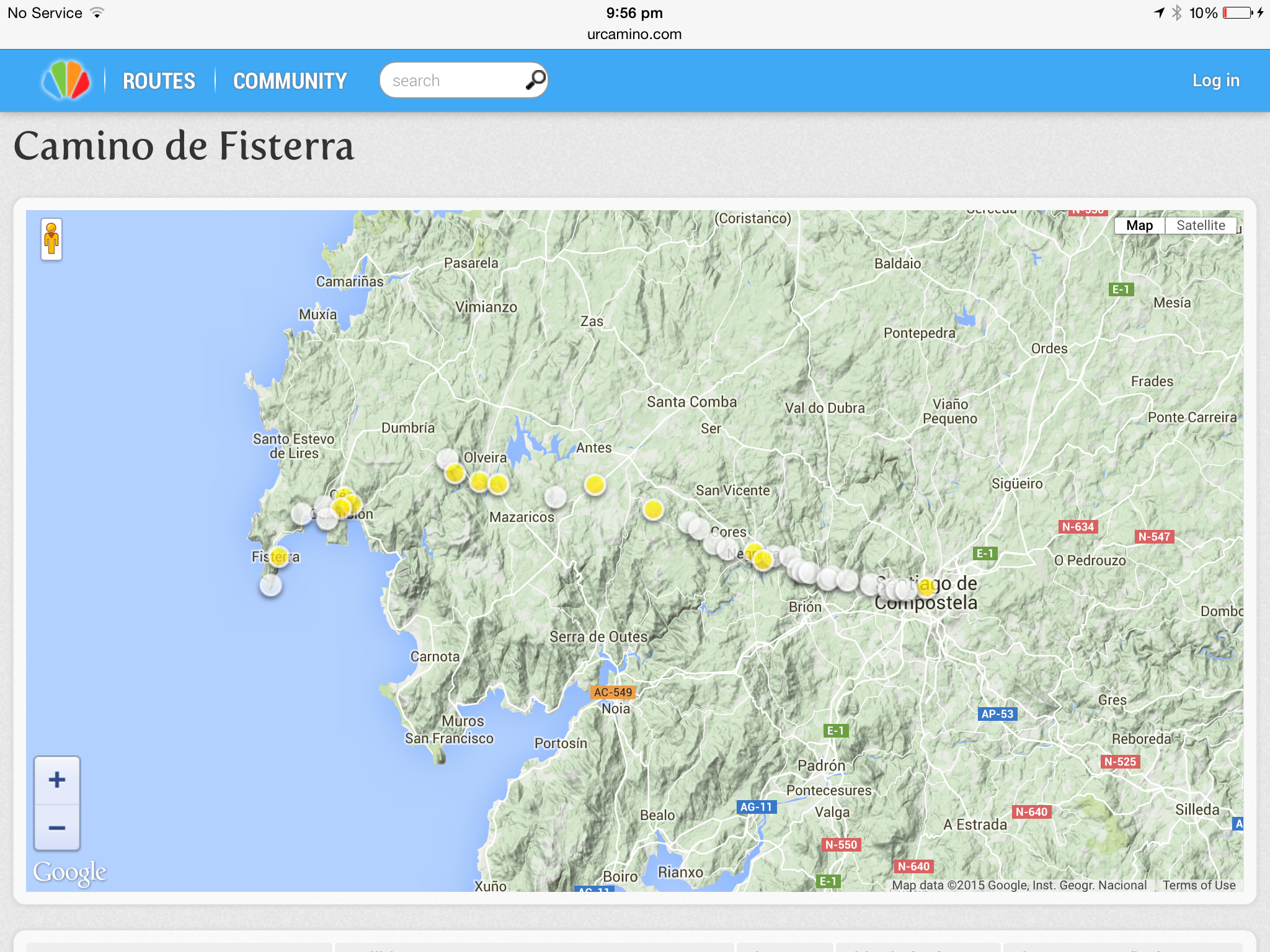
Task: Click the white marker near Mazaricos
Action: pos(555,496)
